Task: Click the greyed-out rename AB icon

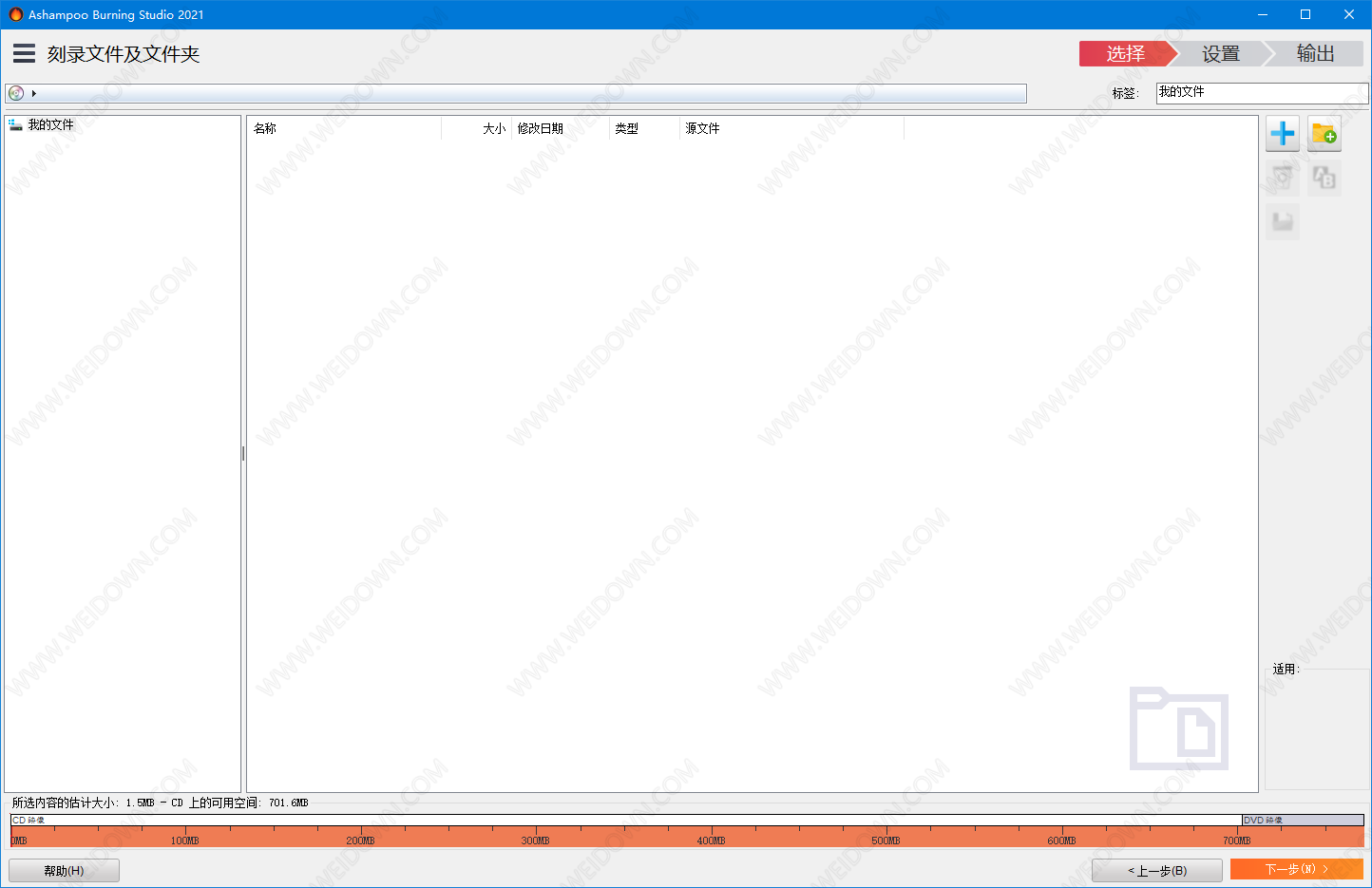Action: point(1324,178)
